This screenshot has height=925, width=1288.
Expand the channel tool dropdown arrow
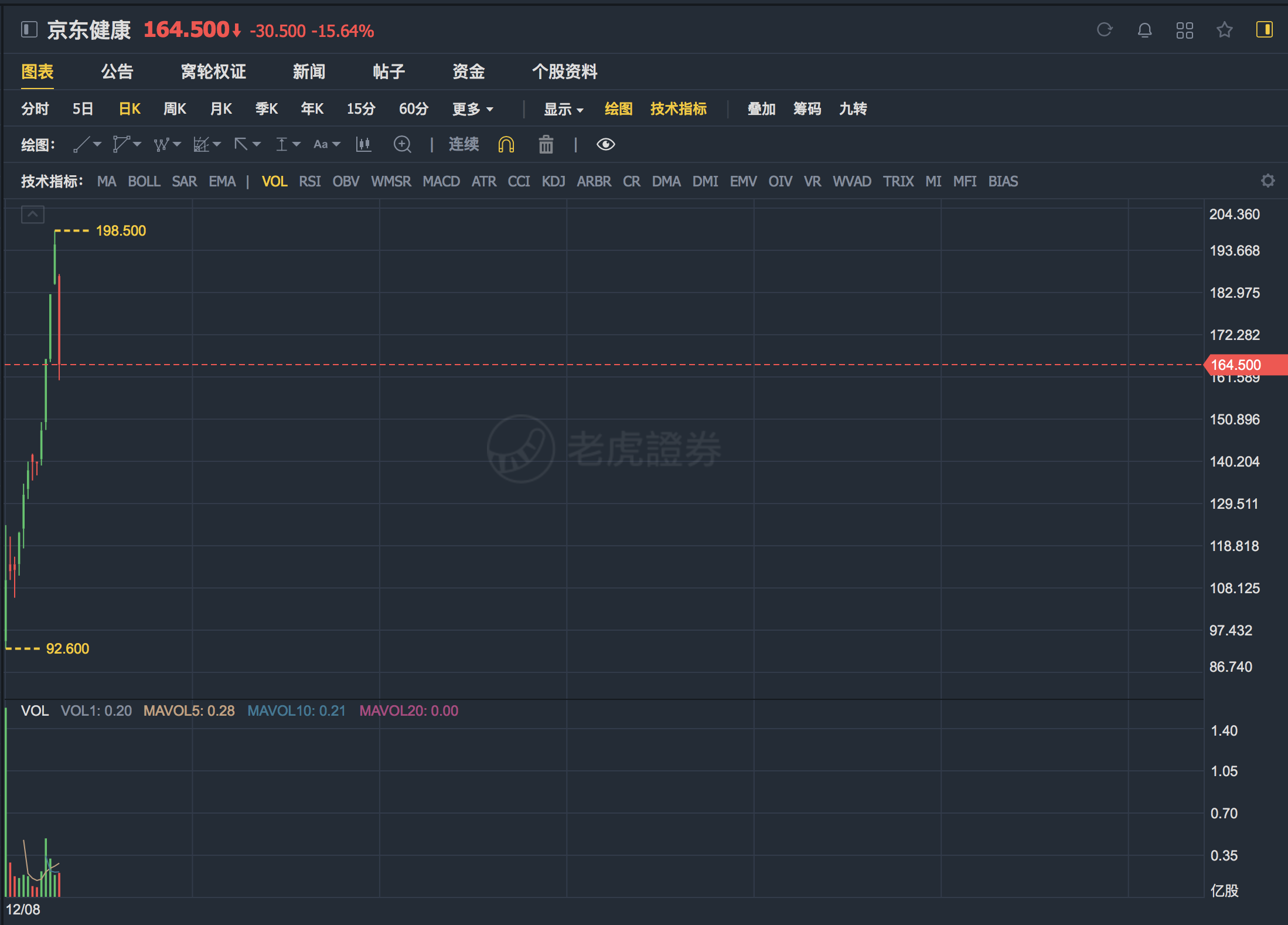(137, 144)
